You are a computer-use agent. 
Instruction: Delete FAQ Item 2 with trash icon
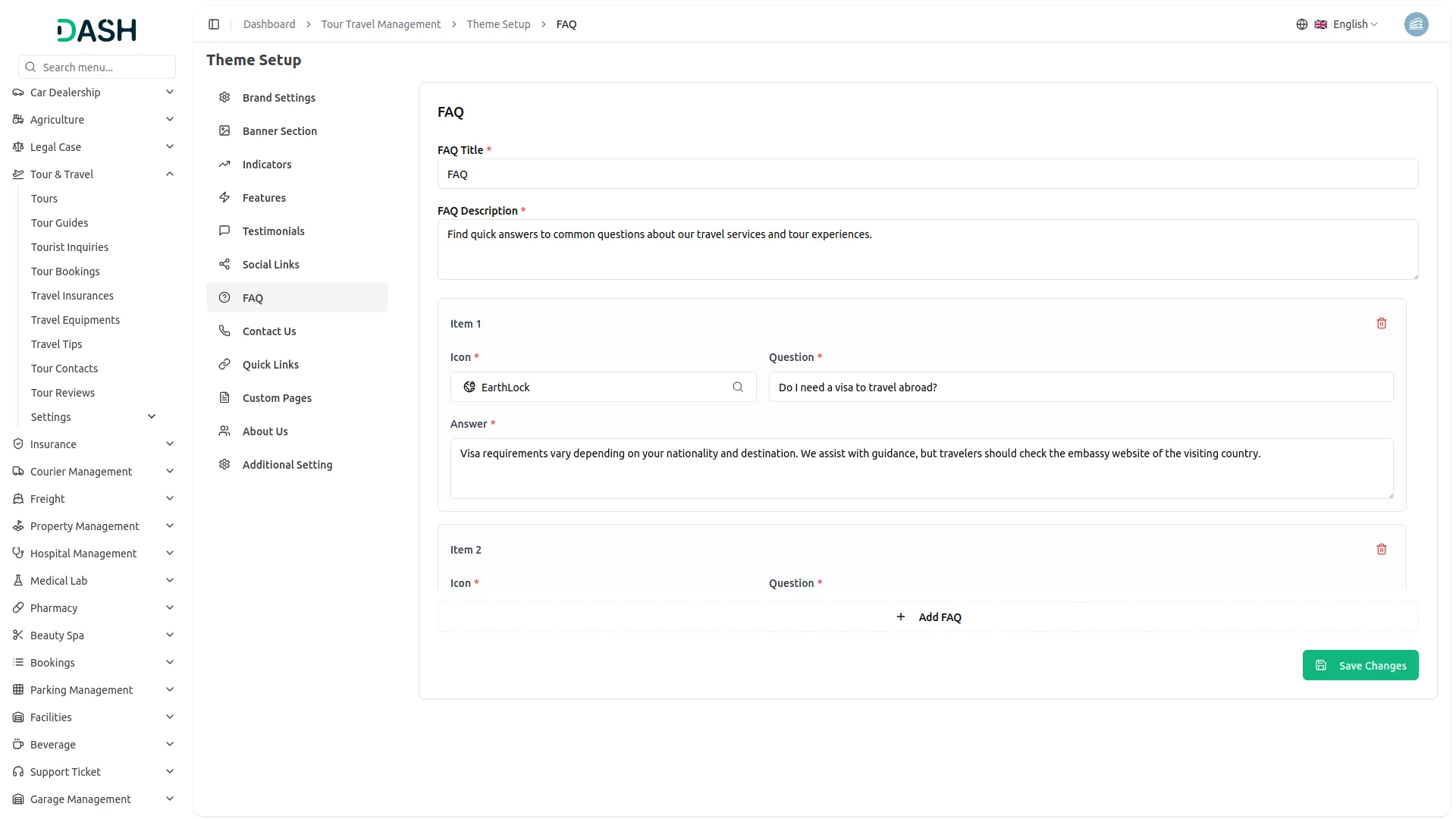click(1381, 550)
